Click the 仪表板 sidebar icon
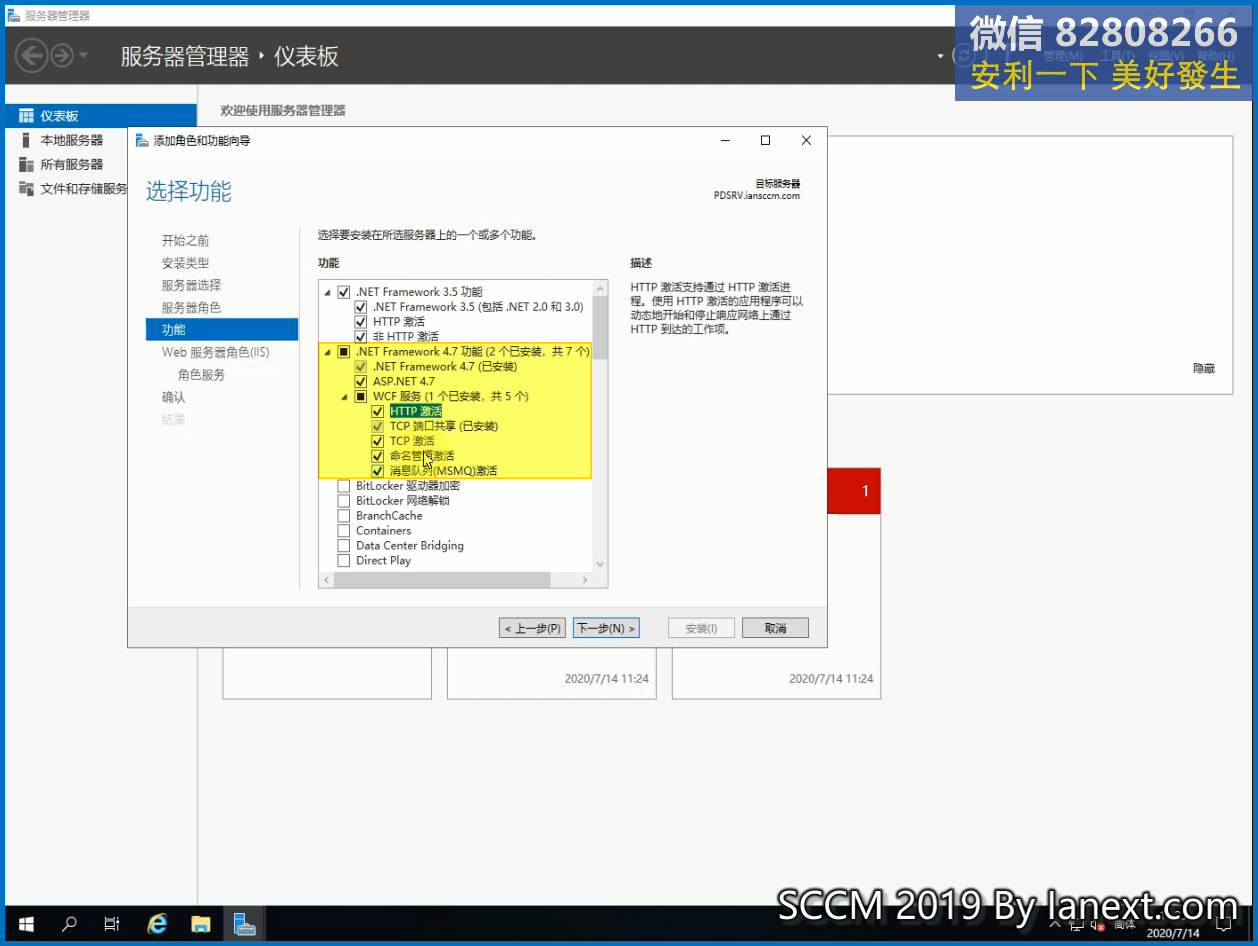Screen dimensions: 1258x946 click(x=26, y=116)
